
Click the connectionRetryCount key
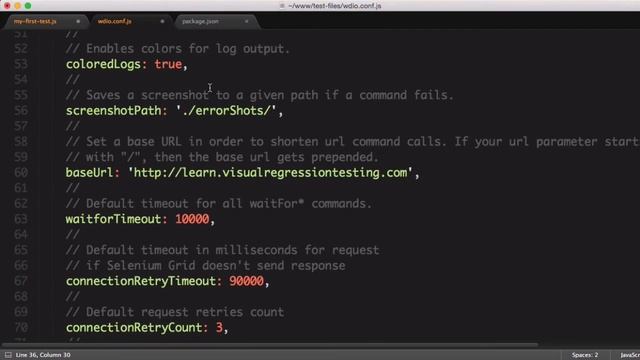(x=134, y=328)
